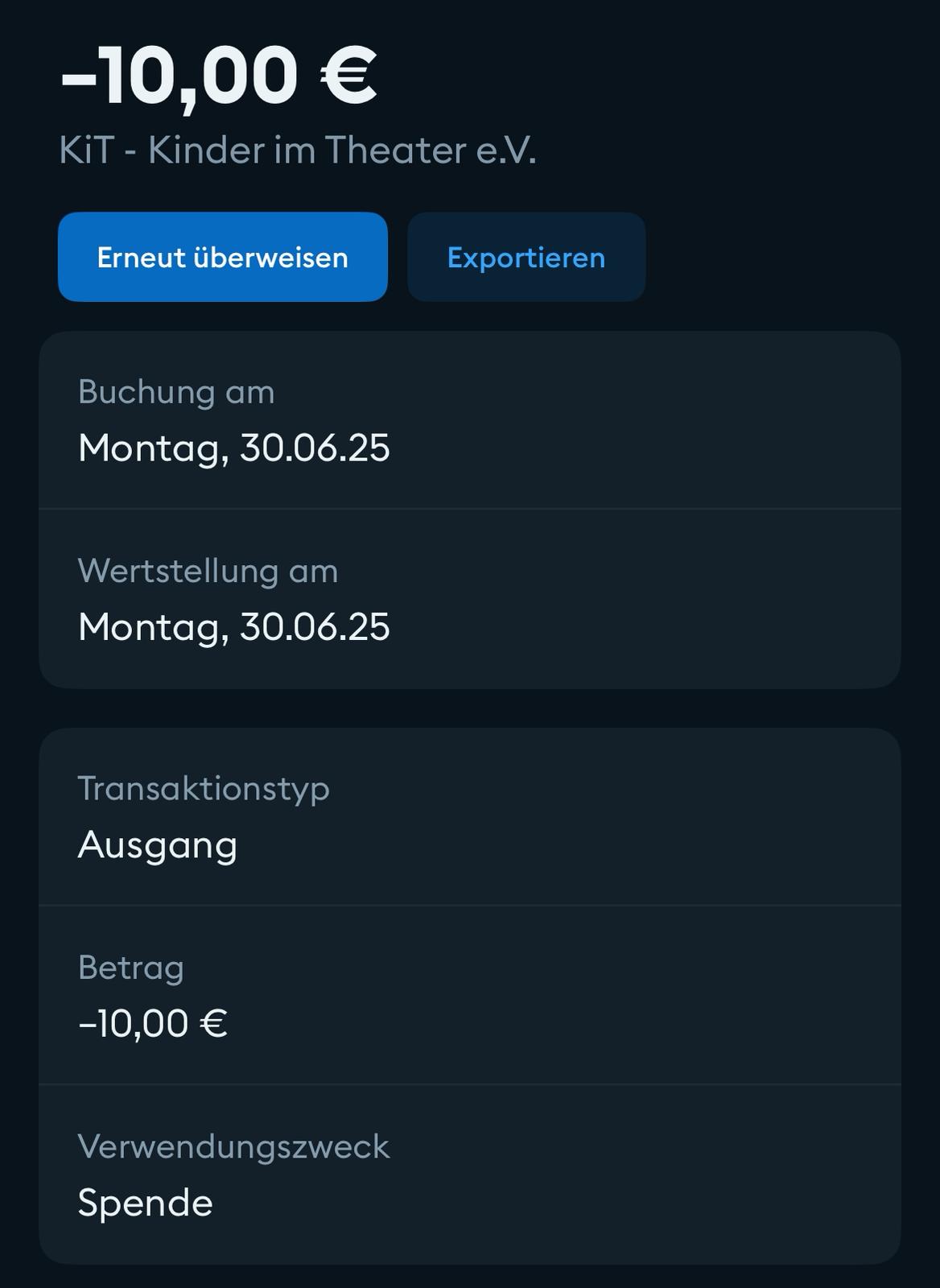
Task: Click the Transaktionstyp label
Action: pos(204,788)
